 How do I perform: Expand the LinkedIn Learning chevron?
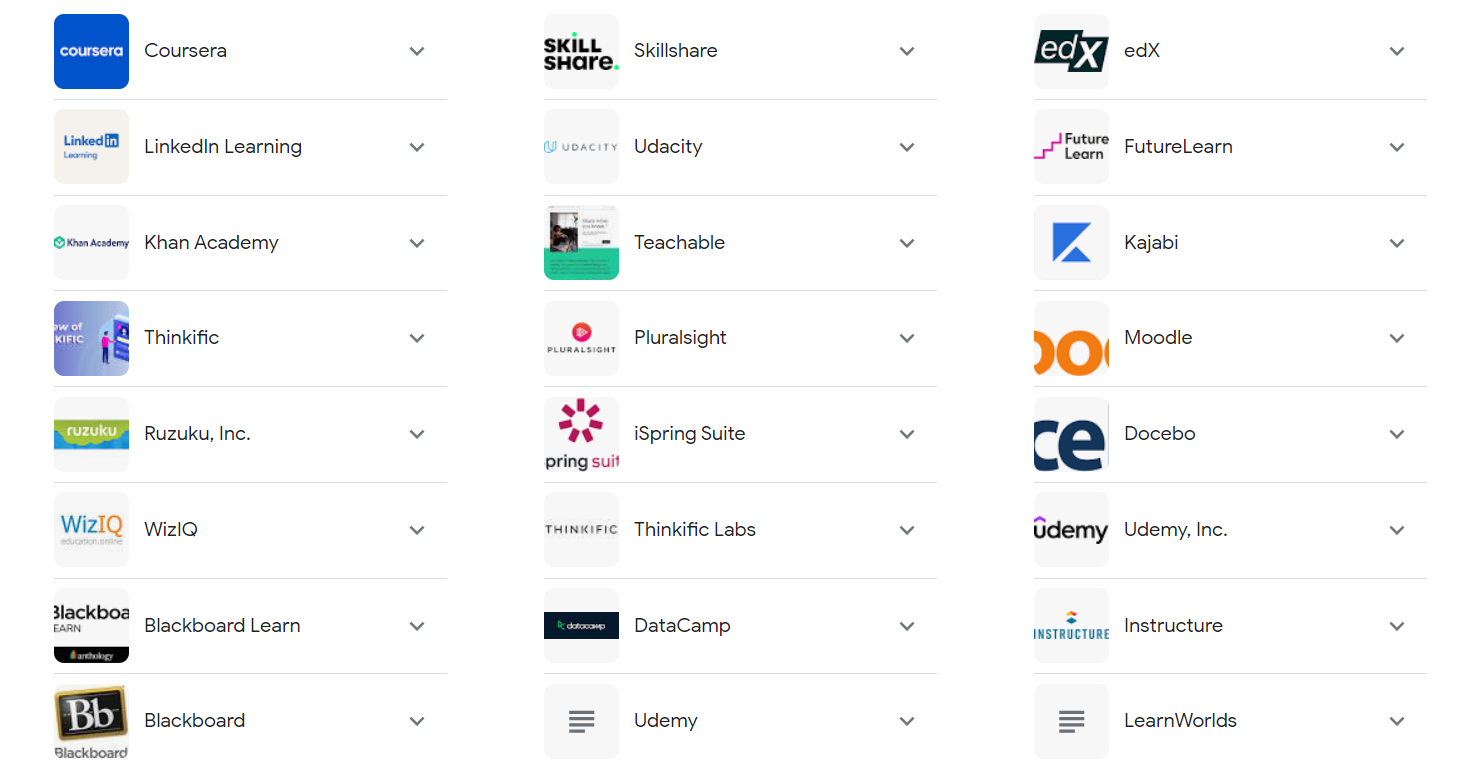click(x=417, y=147)
